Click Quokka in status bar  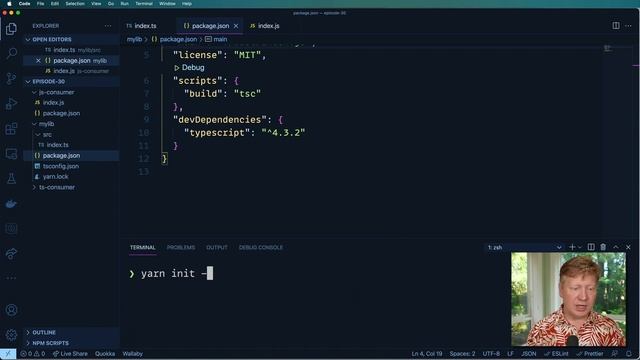click(x=105, y=354)
